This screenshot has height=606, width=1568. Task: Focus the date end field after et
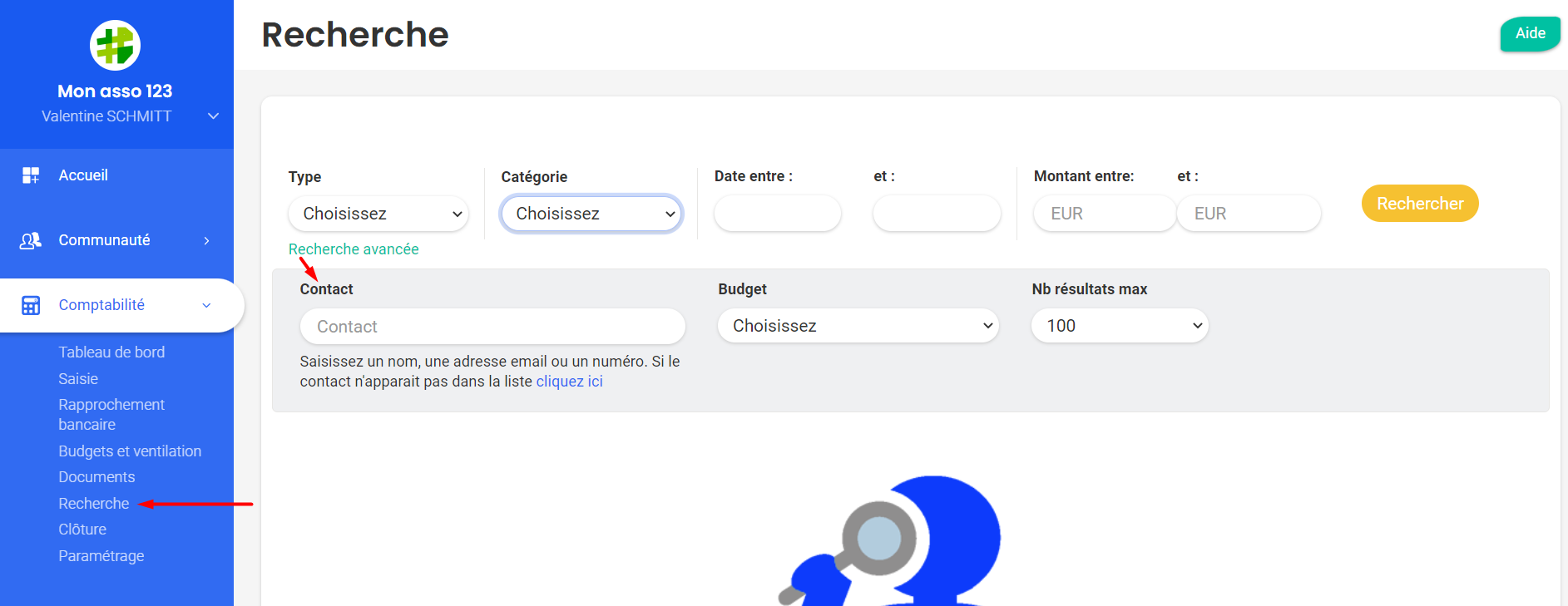click(x=937, y=214)
